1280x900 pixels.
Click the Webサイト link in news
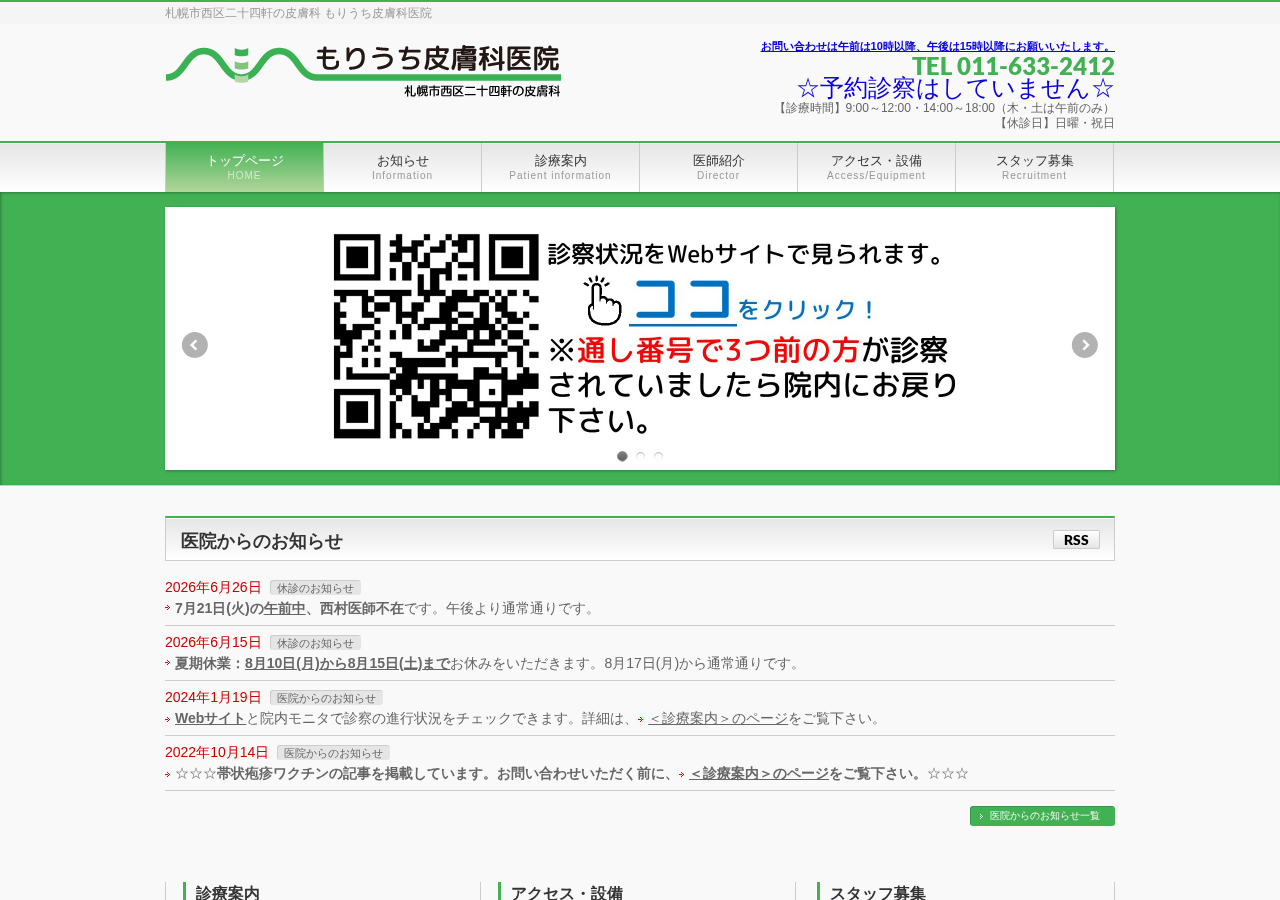pyautogui.click(x=210, y=718)
